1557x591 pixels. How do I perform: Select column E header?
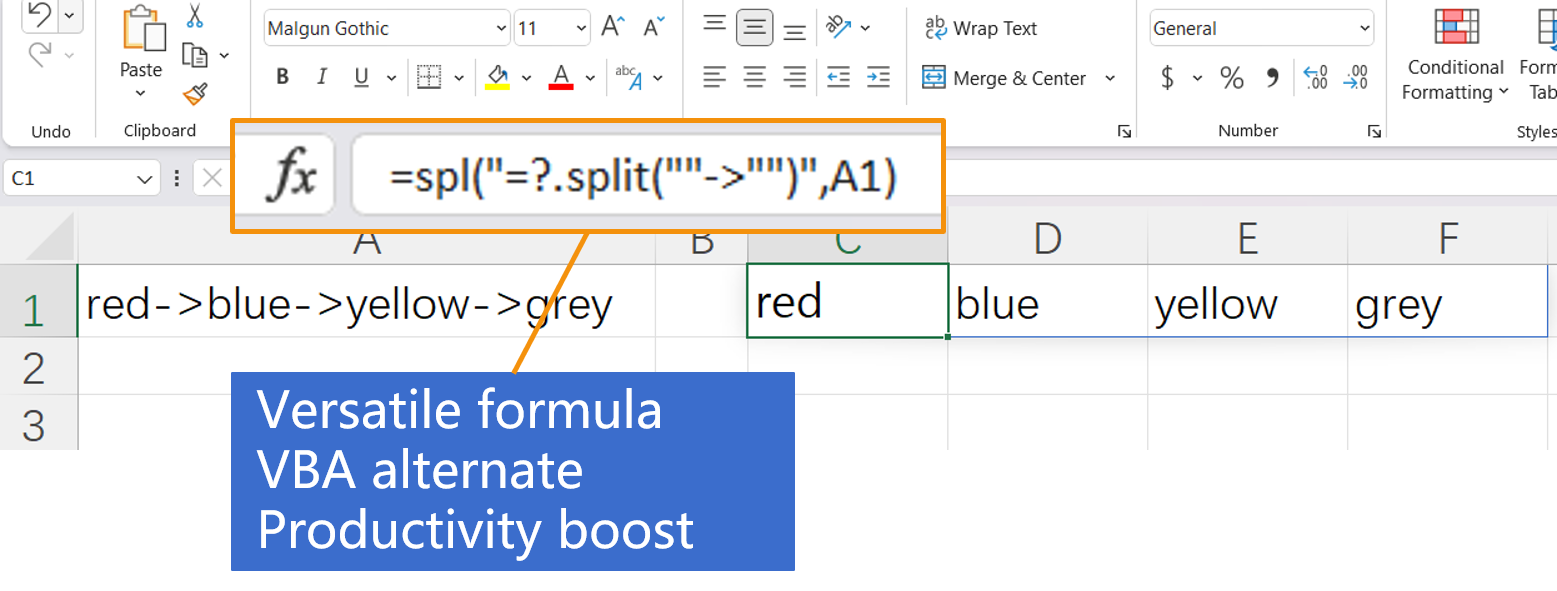1248,239
